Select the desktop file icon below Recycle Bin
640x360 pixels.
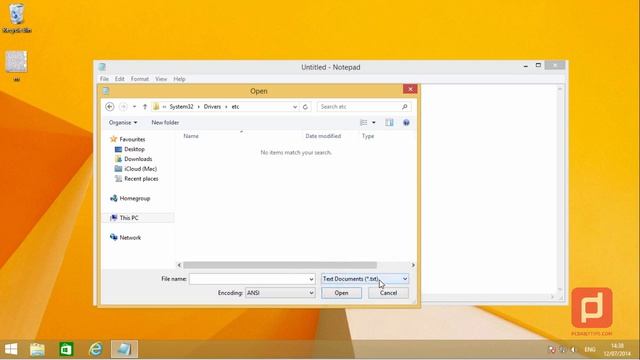coord(16,65)
